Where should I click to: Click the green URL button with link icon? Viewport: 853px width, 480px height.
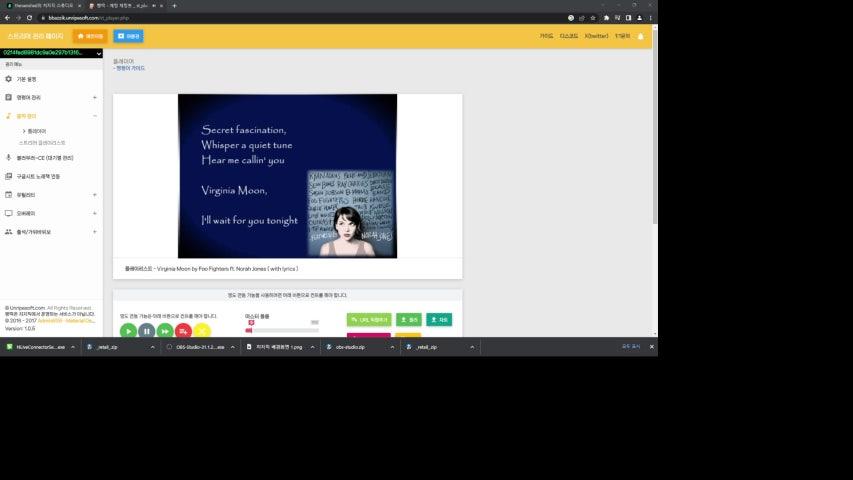(369, 319)
